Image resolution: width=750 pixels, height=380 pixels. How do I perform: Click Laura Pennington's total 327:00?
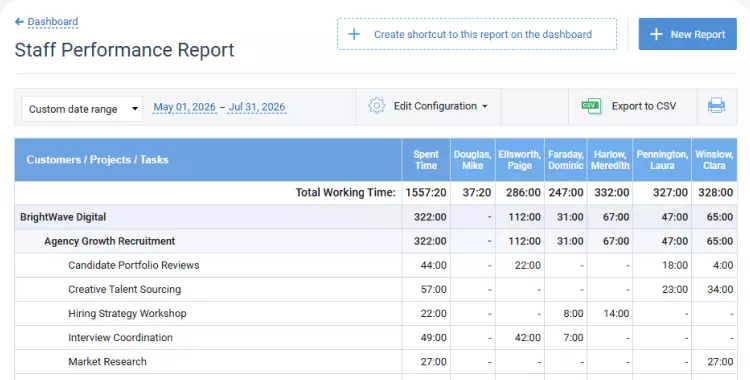[x=670, y=192]
